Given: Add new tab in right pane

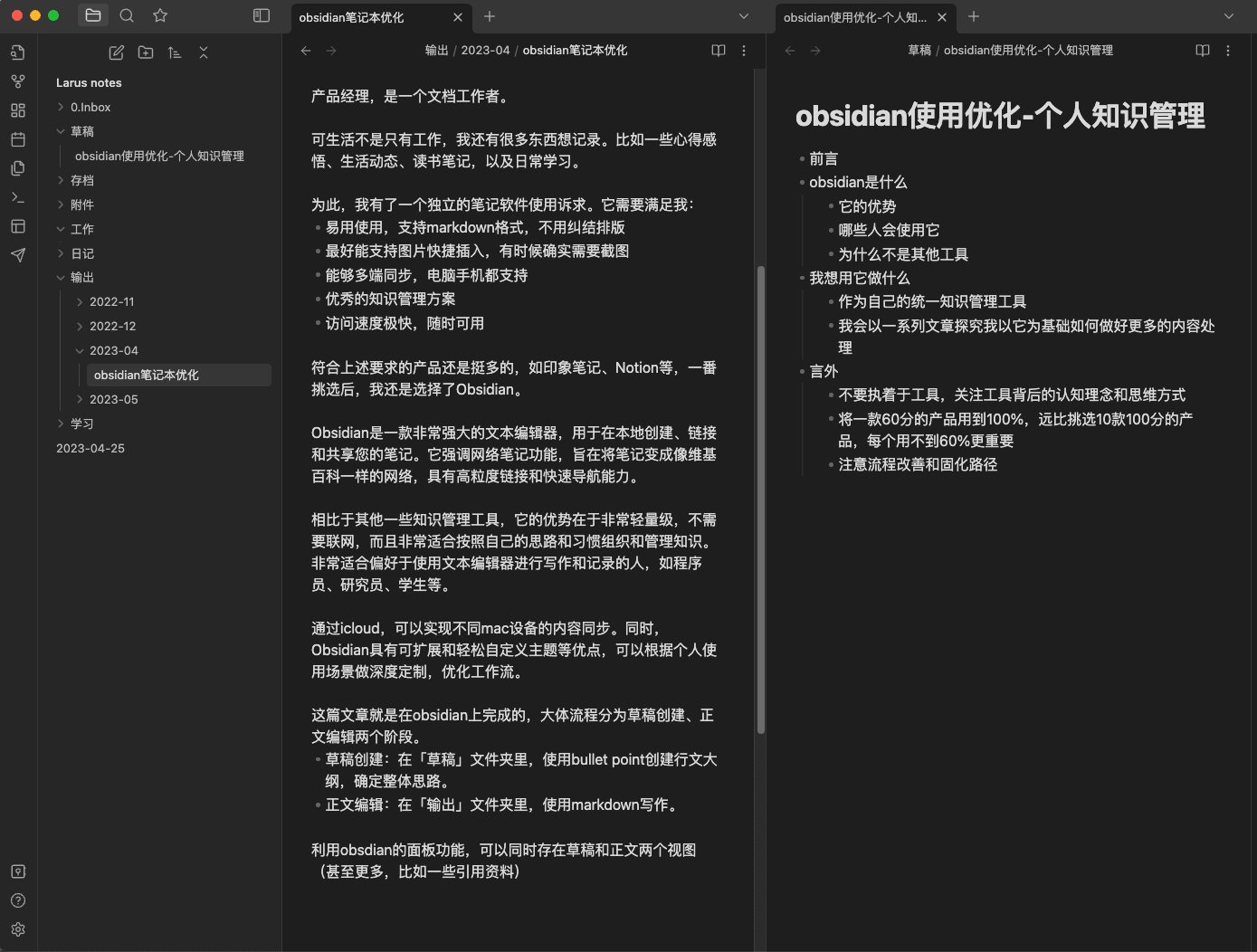Looking at the screenshot, I should coord(974,16).
